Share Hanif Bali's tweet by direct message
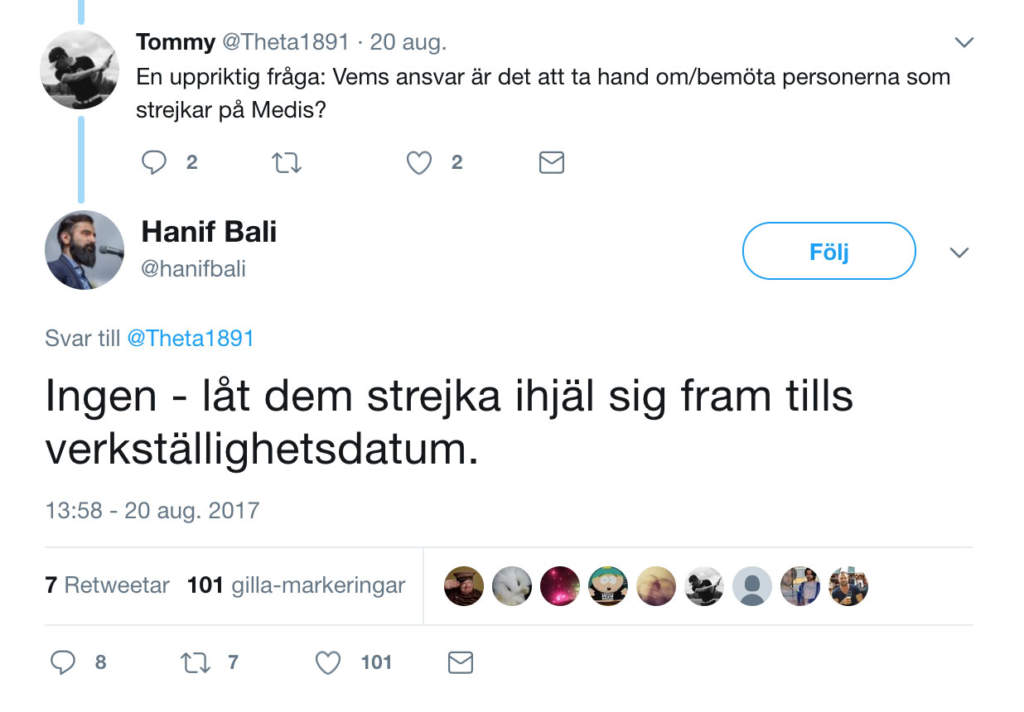 coord(460,662)
